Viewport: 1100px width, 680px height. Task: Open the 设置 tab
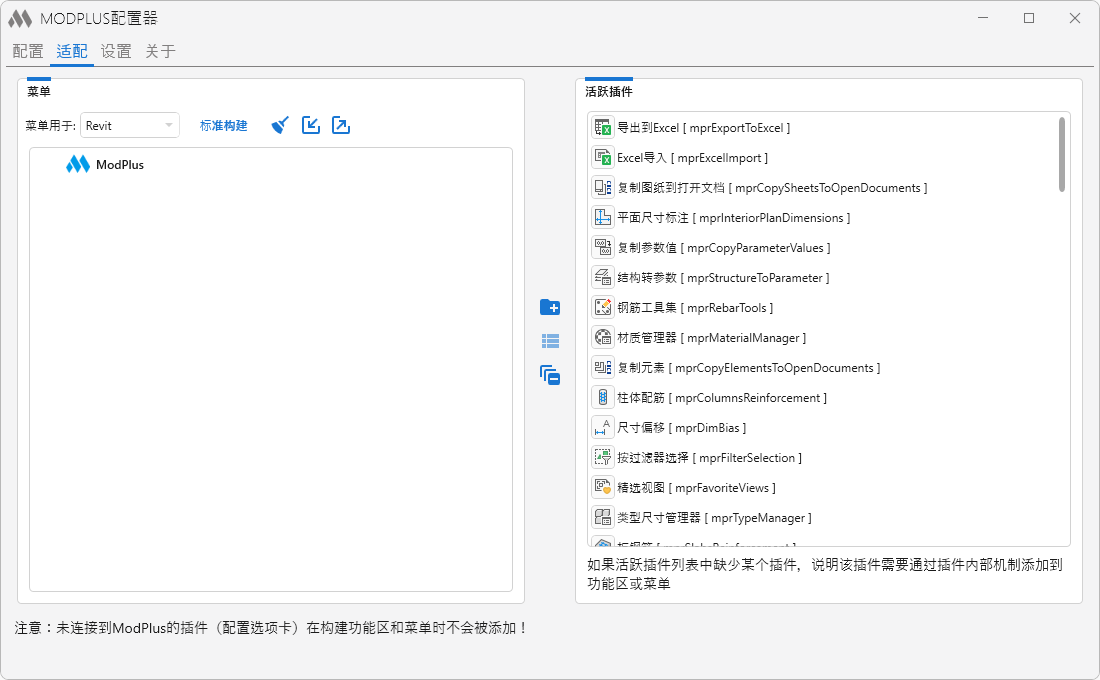click(116, 51)
